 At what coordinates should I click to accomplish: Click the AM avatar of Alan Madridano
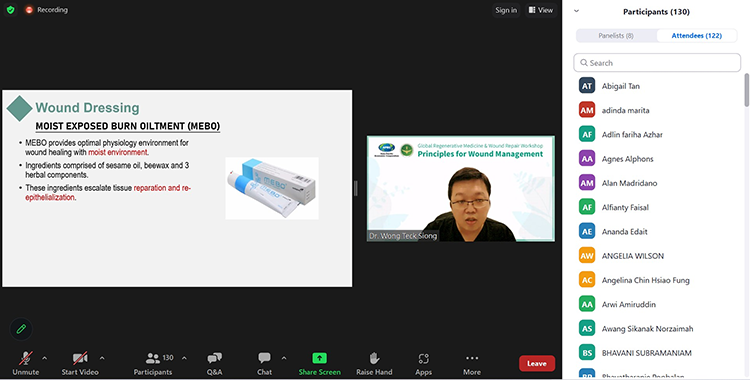coord(587,183)
